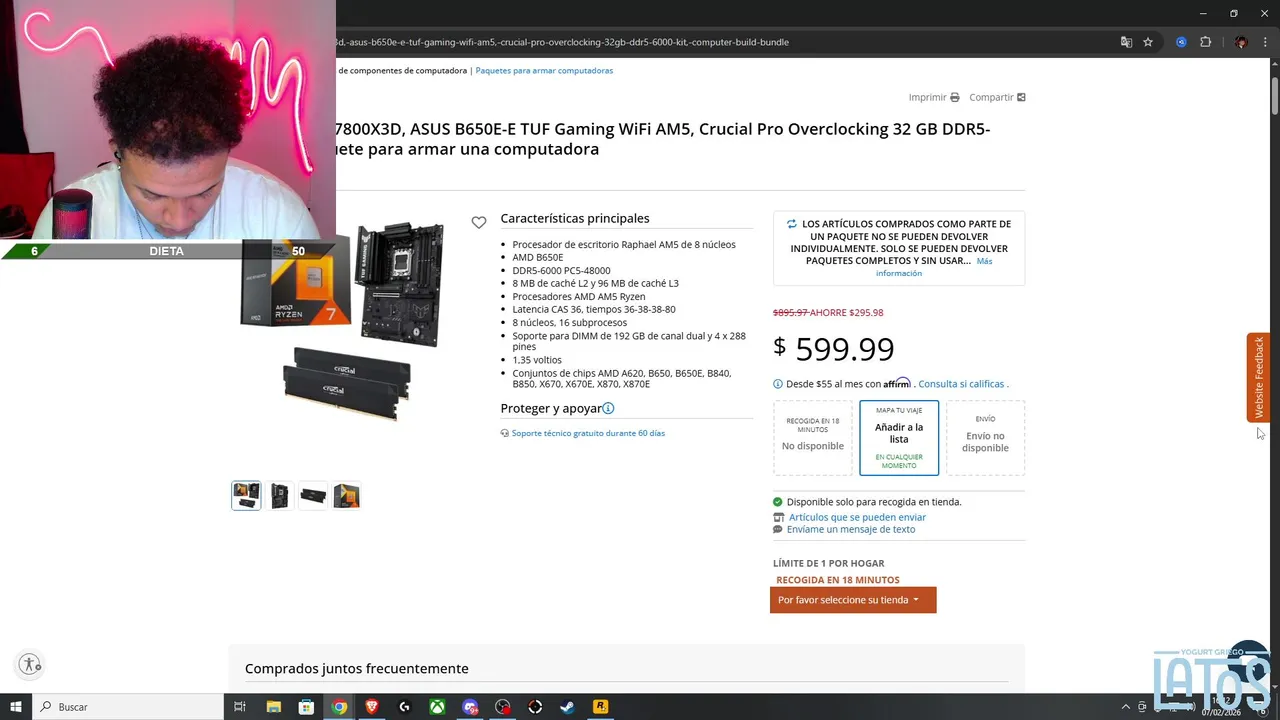Click the info icon beside Proteger y apoyar
1280x720 pixels.
pos(608,408)
